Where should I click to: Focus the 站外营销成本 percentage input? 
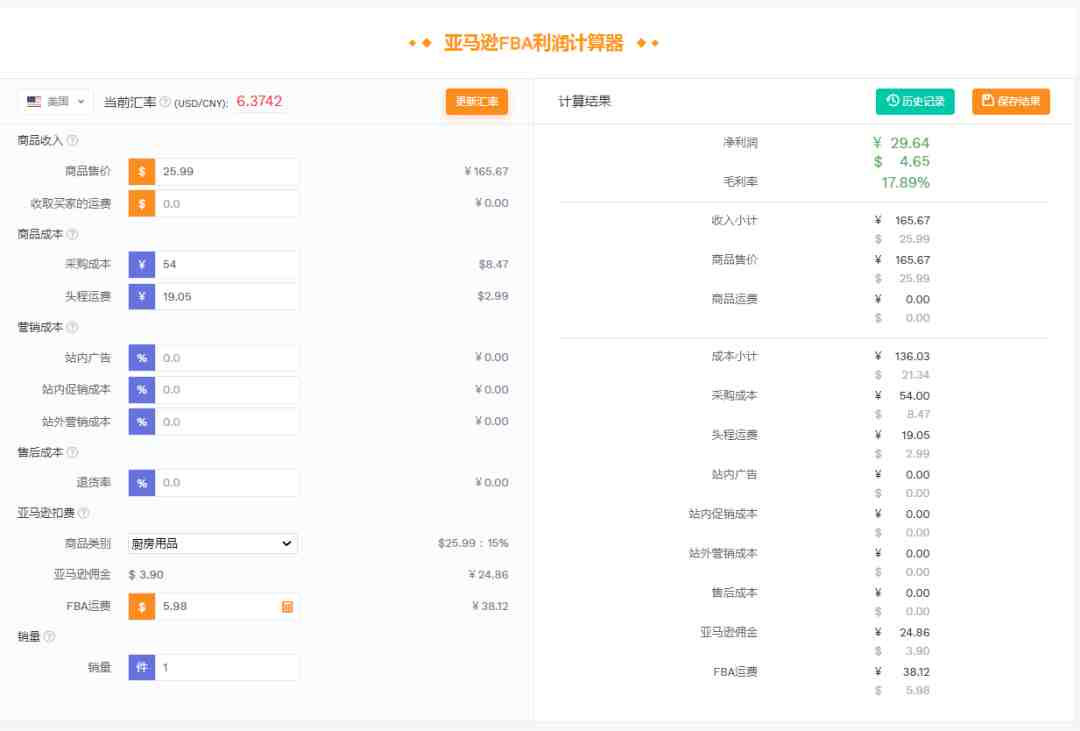(x=227, y=422)
